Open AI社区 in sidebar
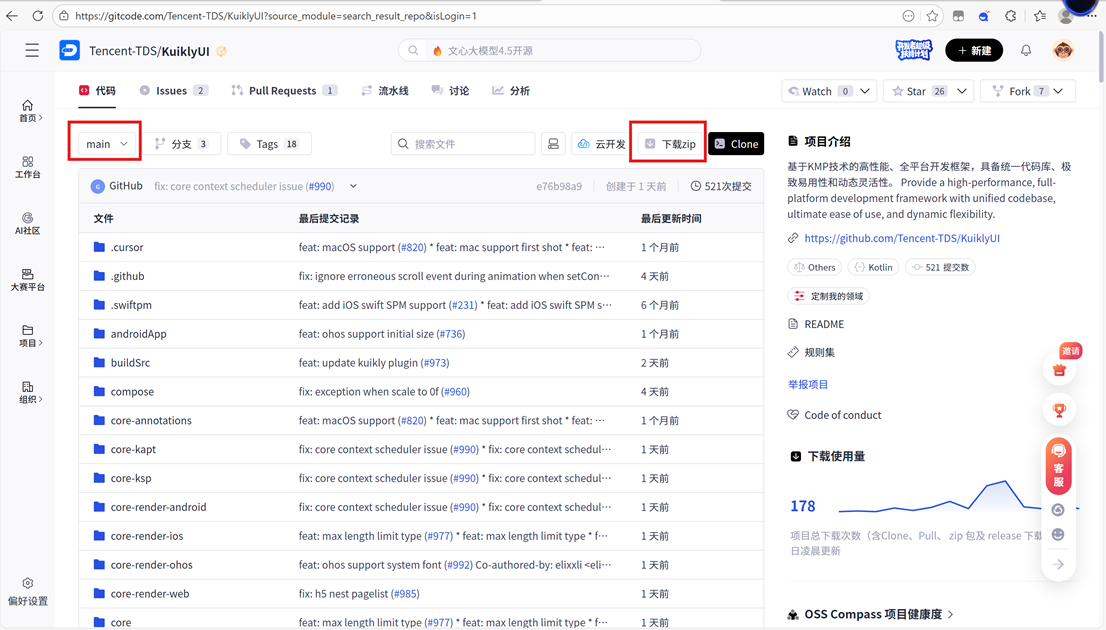 point(28,224)
